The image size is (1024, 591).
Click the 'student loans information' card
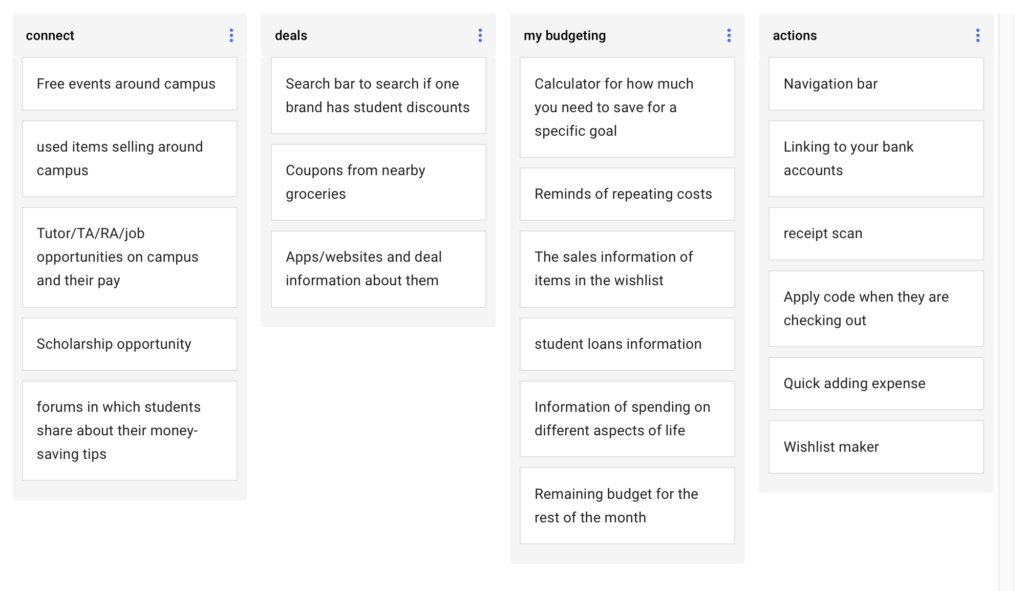click(x=627, y=344)
